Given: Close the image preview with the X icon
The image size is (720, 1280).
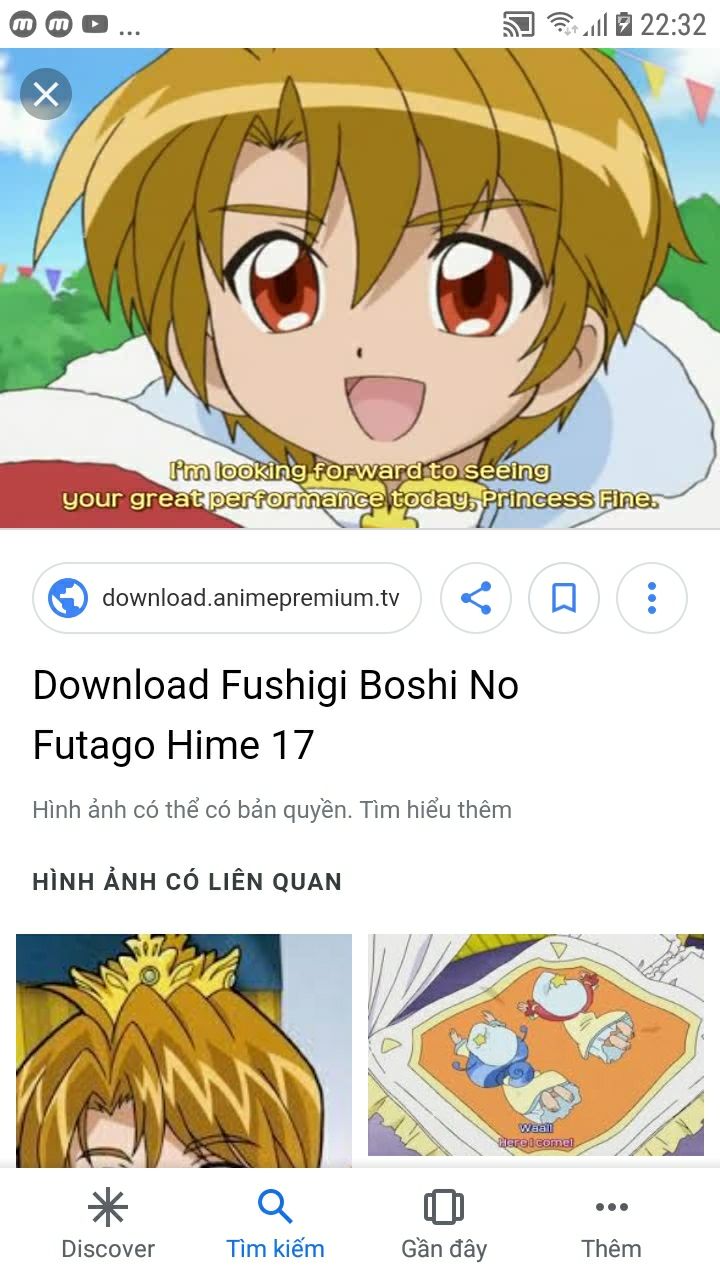Looking at the screenshot, I should point(46,95).
